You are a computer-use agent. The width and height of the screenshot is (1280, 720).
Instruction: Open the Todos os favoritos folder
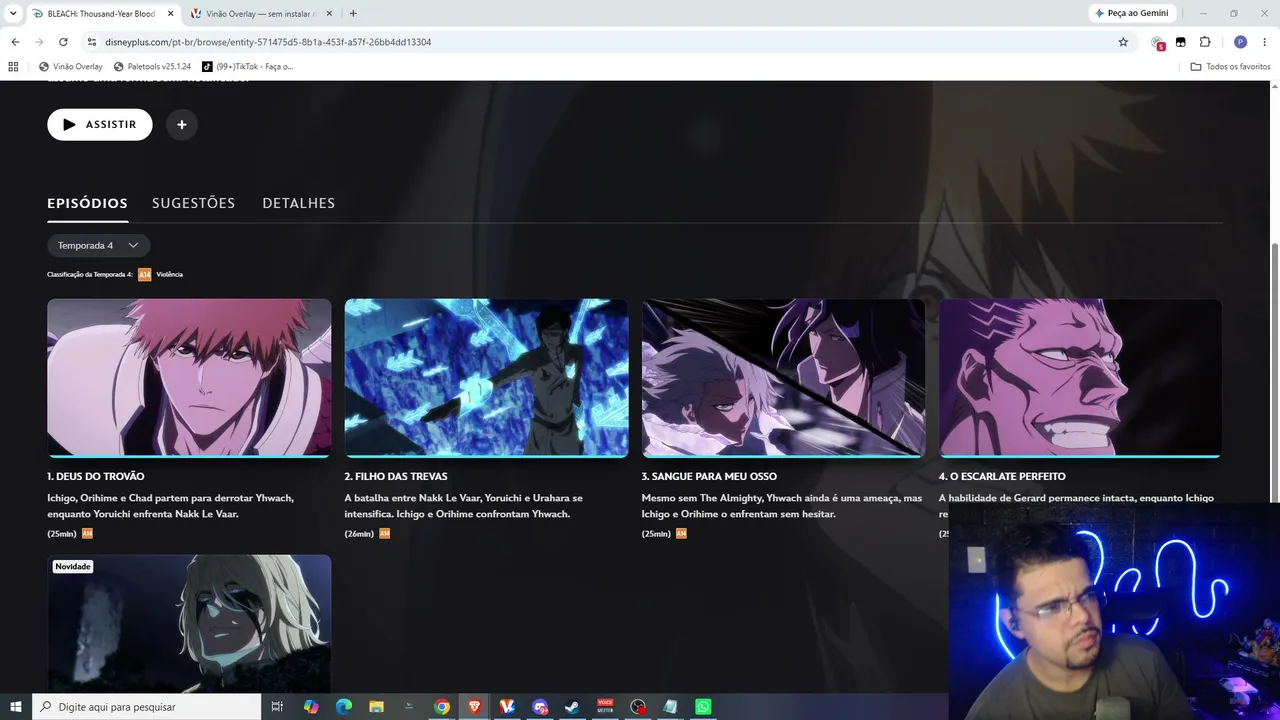pos(1230,67)
